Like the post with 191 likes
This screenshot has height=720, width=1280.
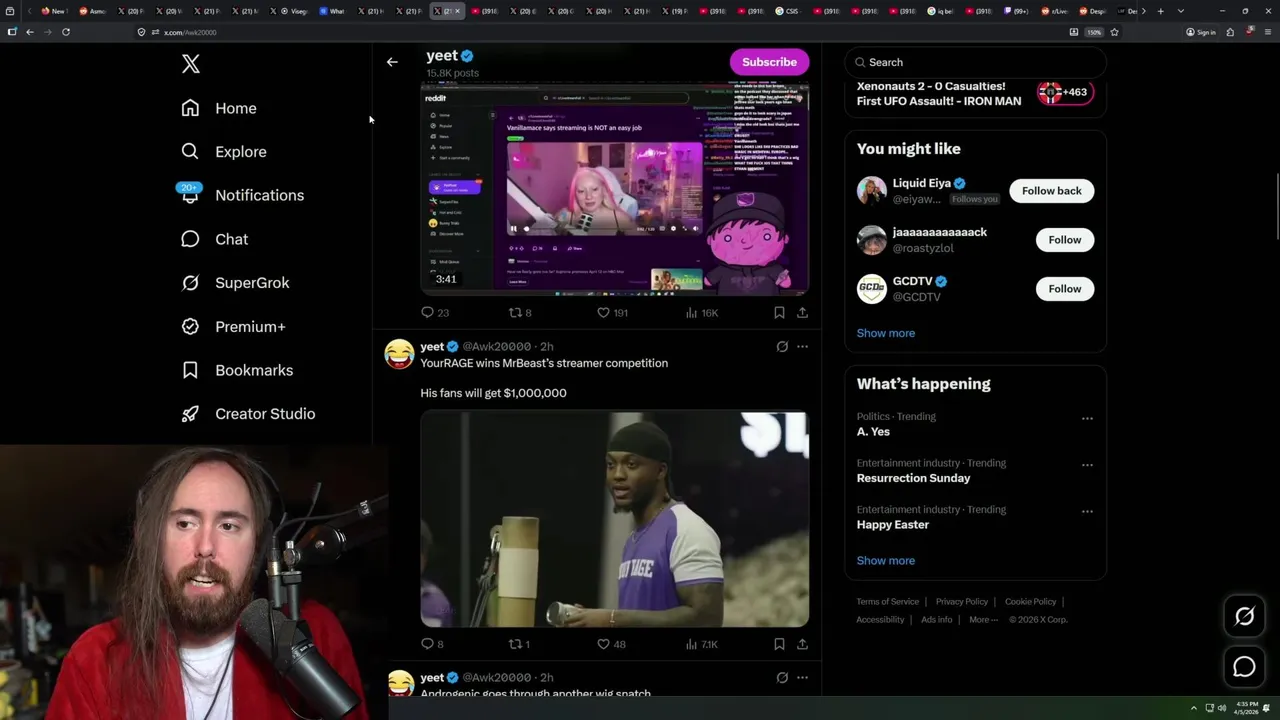coord(612,313)
